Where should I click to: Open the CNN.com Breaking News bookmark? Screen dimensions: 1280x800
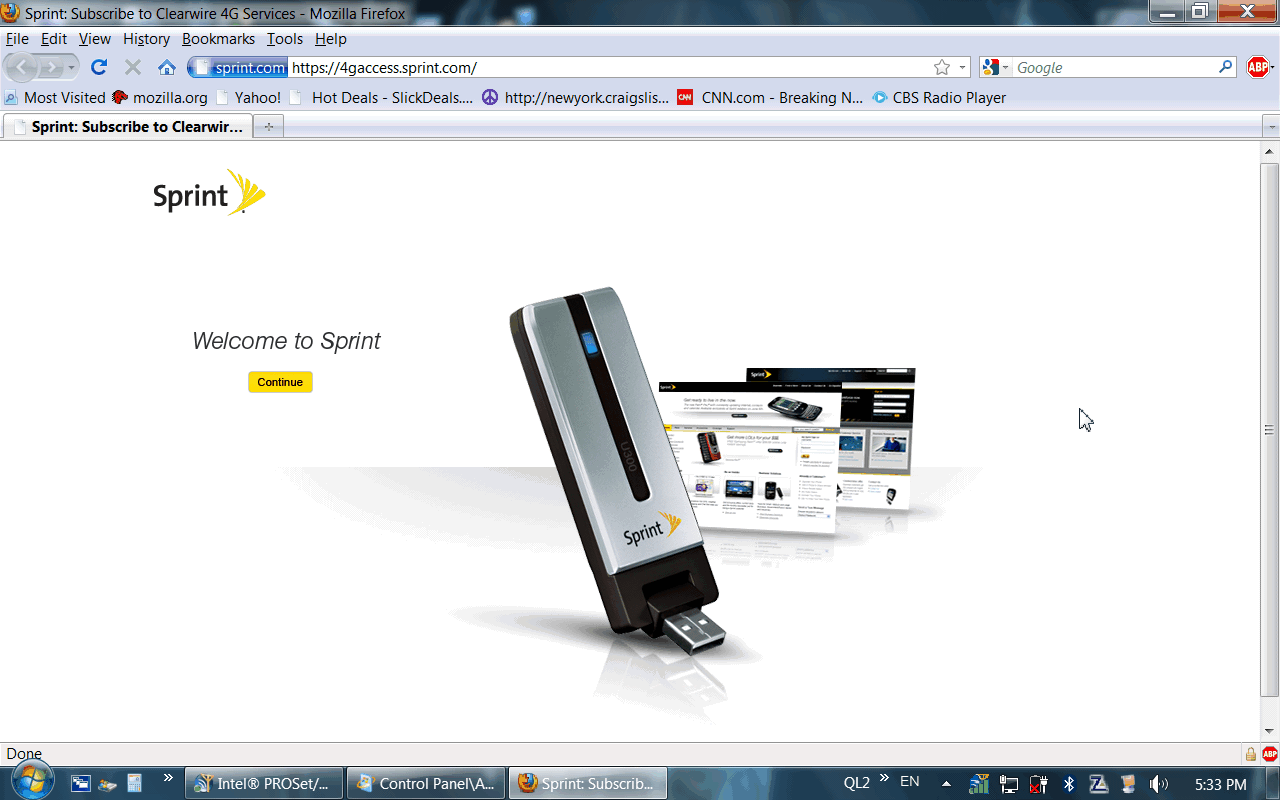tap(770, 97)
